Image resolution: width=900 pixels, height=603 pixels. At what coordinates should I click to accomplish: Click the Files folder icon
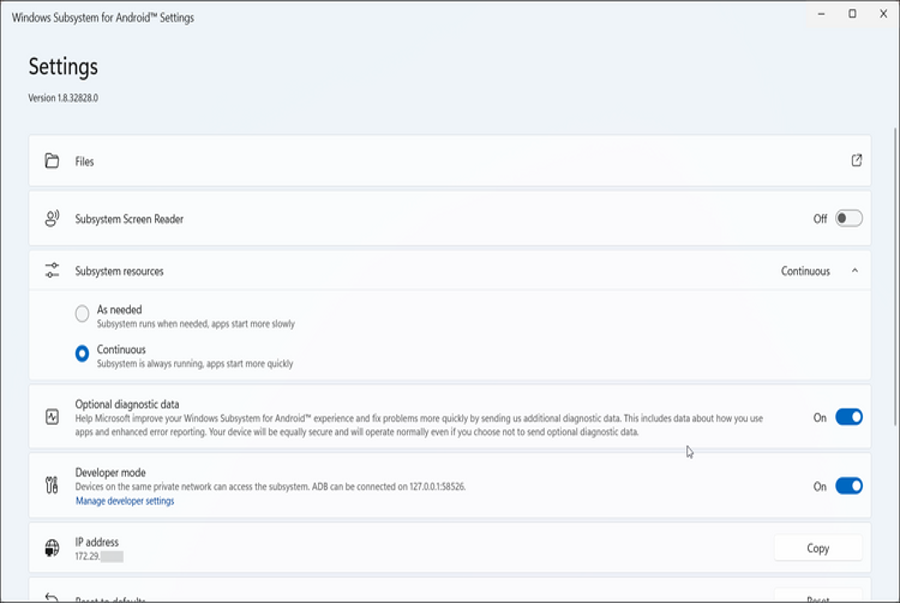52,161
